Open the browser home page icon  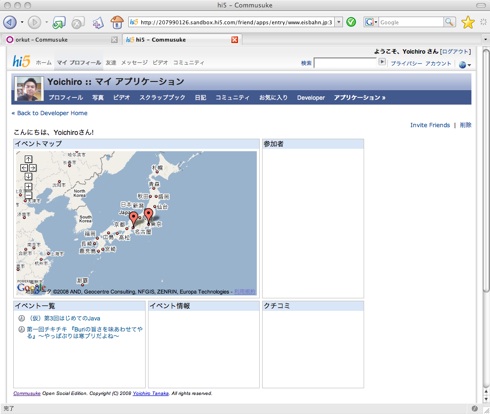[117, 22]
